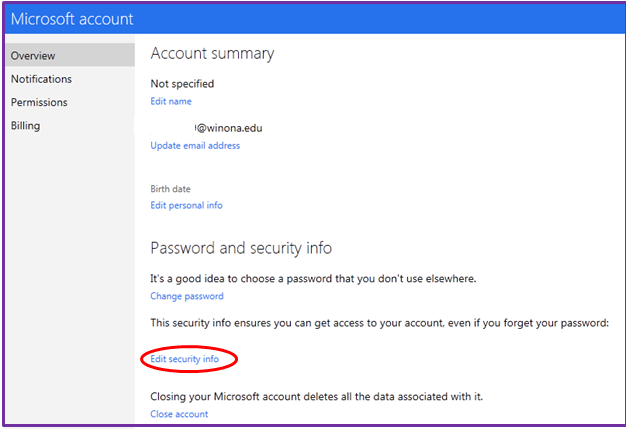Click the Change password link
The image size is (626, 429).
coord(187,296)
